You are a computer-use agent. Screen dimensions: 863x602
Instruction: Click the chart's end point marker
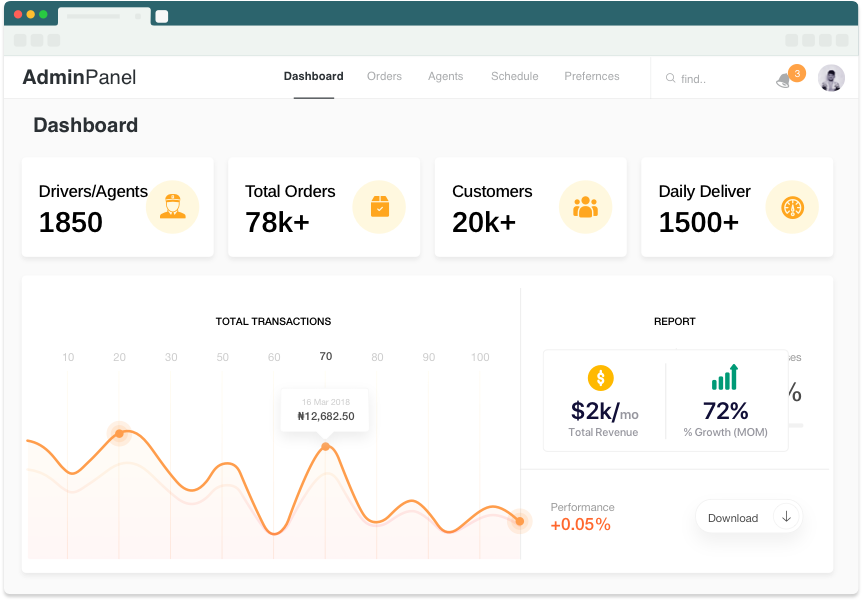[x=520, y=521]
